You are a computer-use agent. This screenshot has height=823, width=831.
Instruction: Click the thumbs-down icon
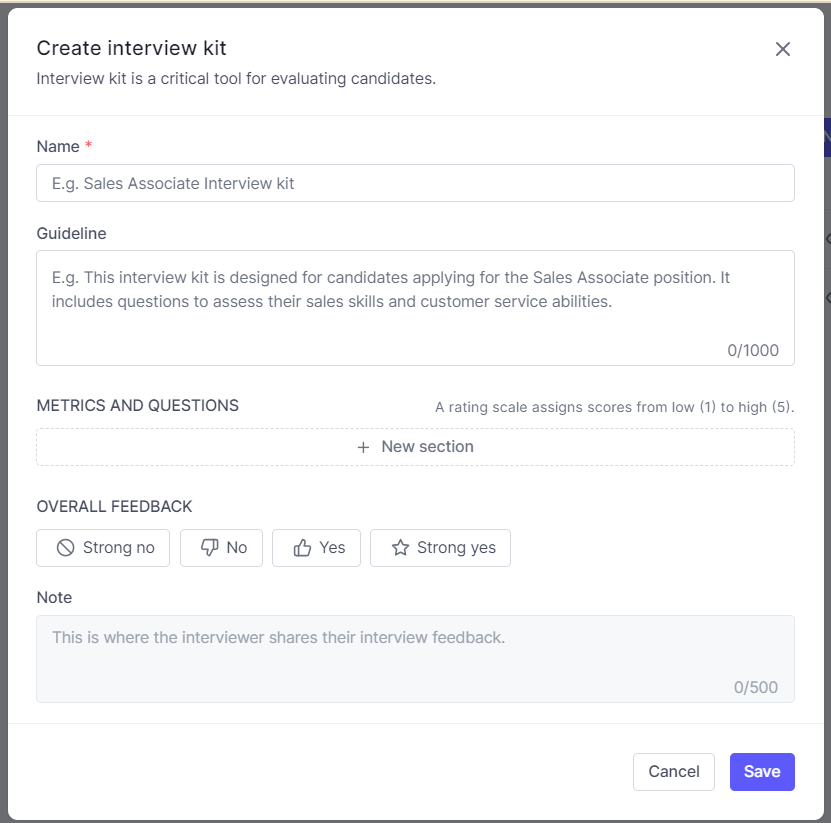pos(209,548)
